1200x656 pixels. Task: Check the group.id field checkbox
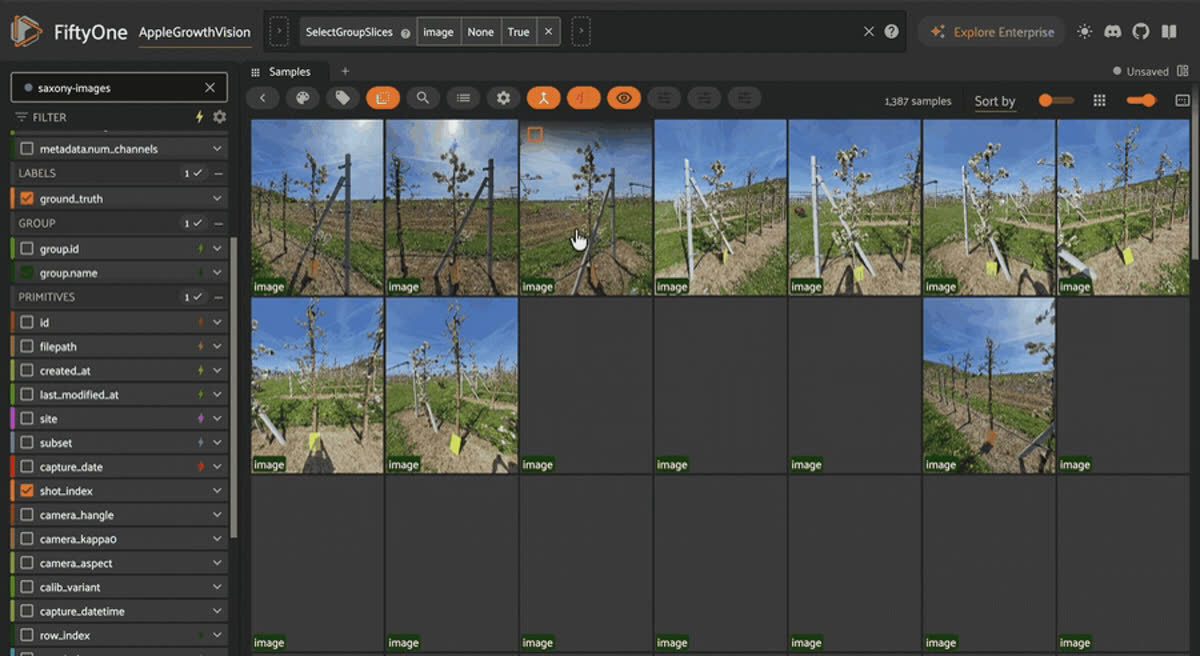(27, 249)
